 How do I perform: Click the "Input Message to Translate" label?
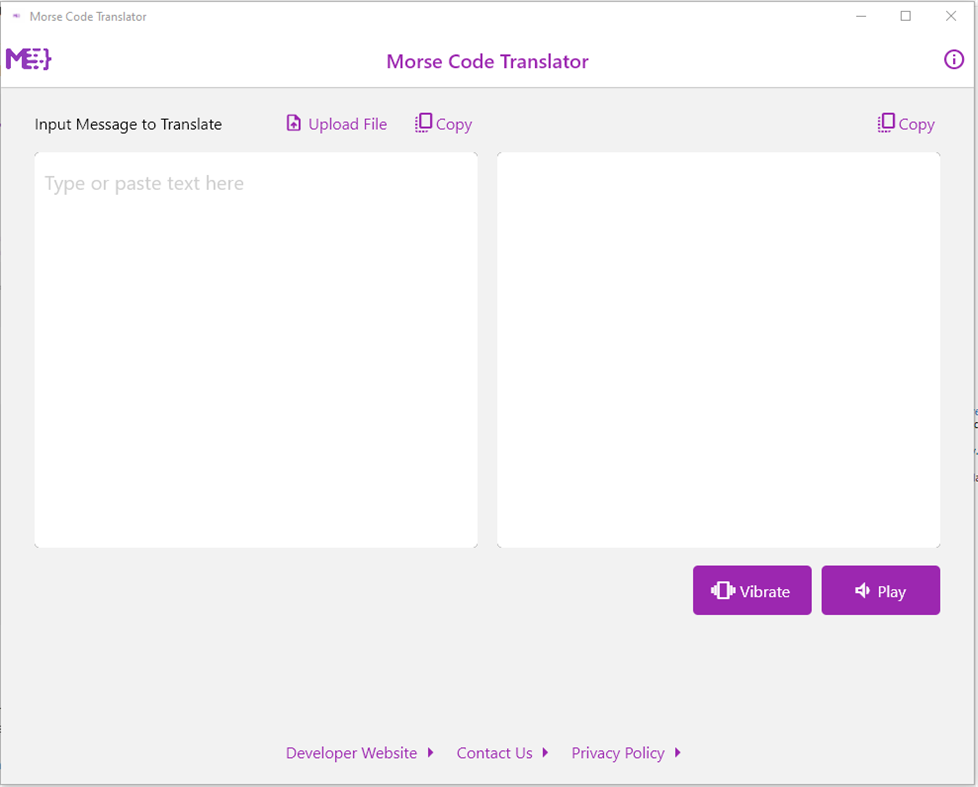pyautogui.click(x=128, y=125)
